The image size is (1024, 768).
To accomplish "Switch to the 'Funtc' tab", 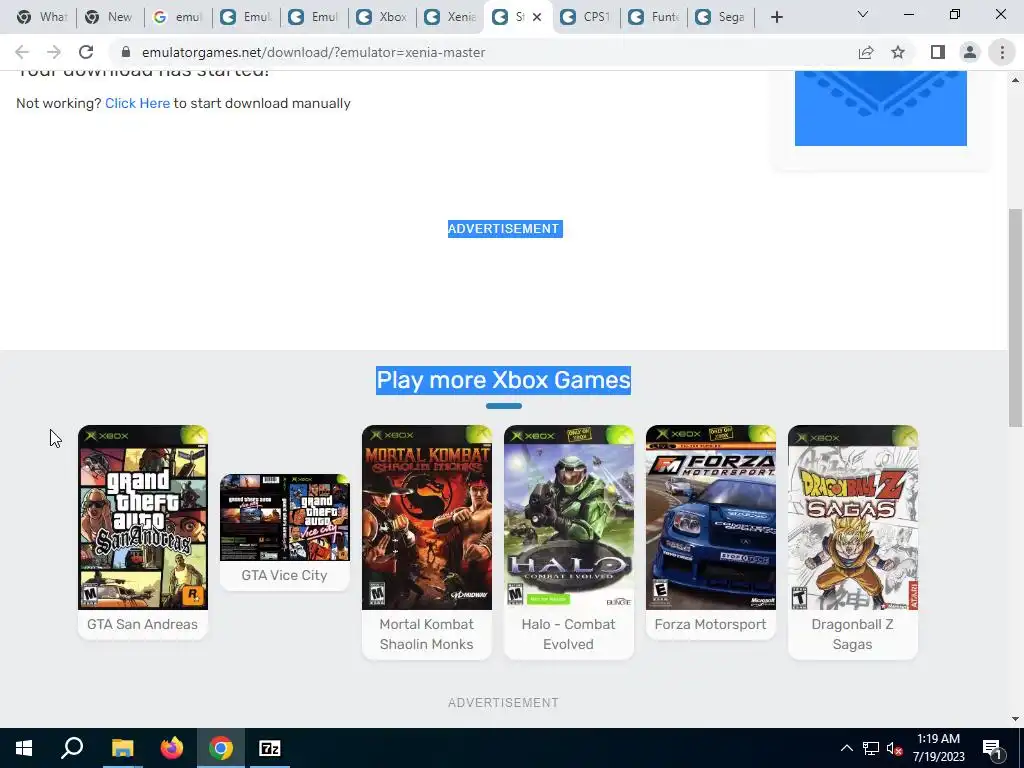I will click(653, 17).
